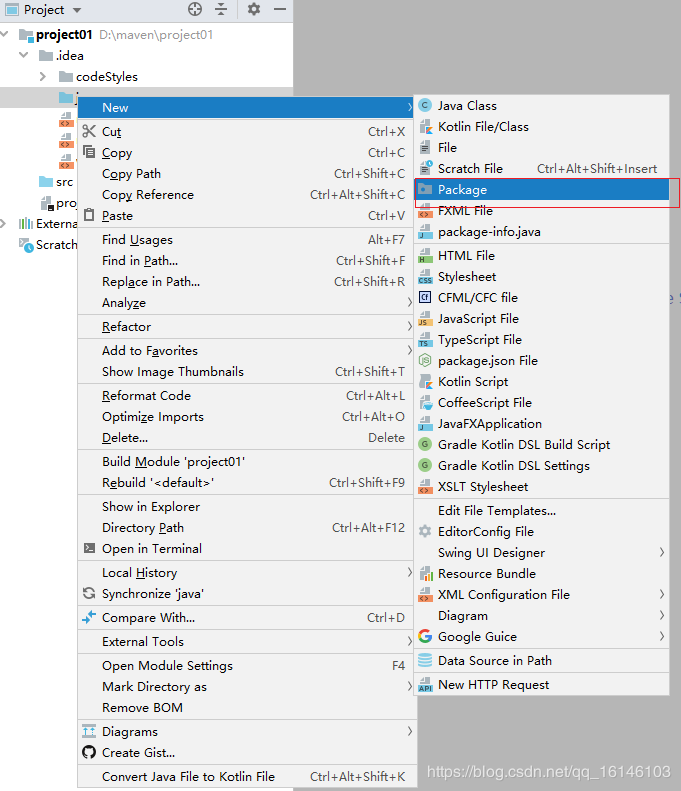This screenshot has height=791, width=681.
Task: Open the Refactor submenu
Action: 246,327
